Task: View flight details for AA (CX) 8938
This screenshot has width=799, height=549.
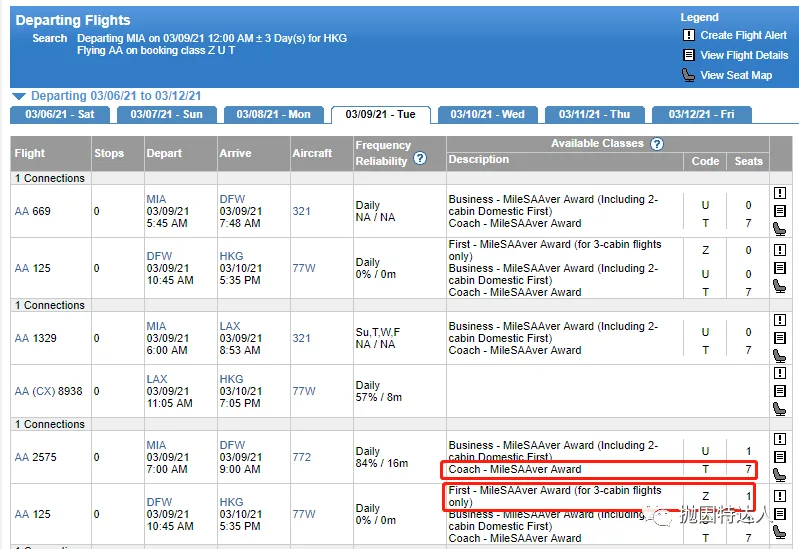Action: pos(780,391)
